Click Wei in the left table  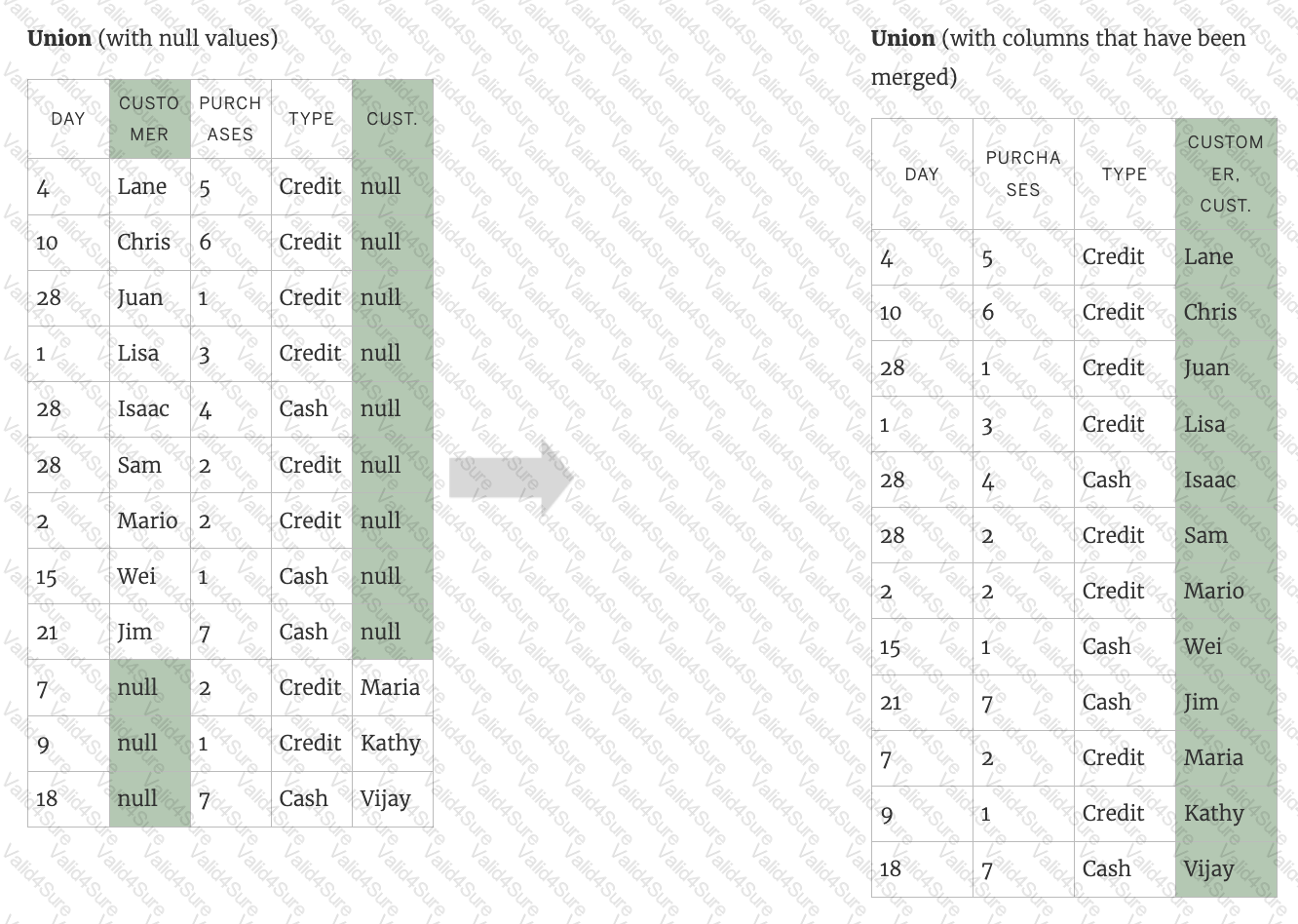coord(136,576)
